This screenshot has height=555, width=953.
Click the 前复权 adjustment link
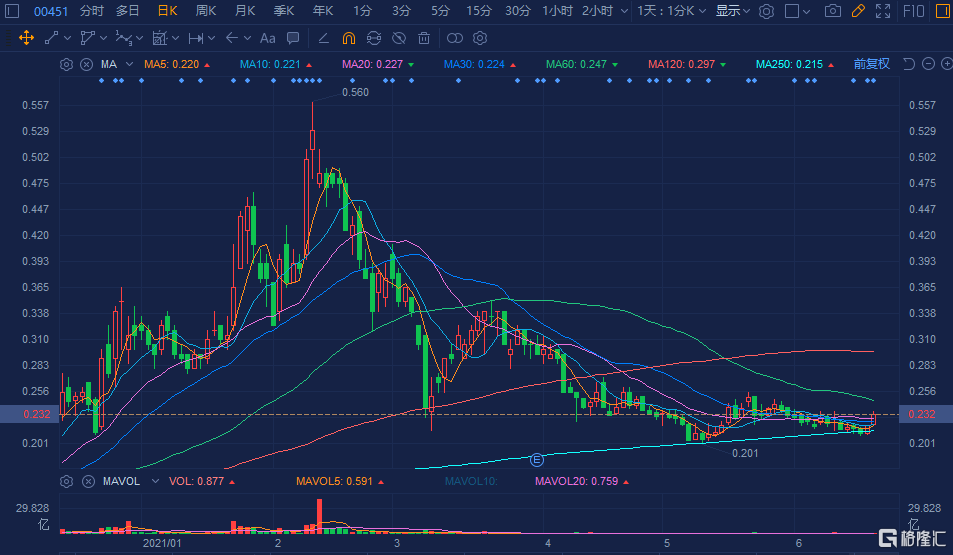pos(872,64)
